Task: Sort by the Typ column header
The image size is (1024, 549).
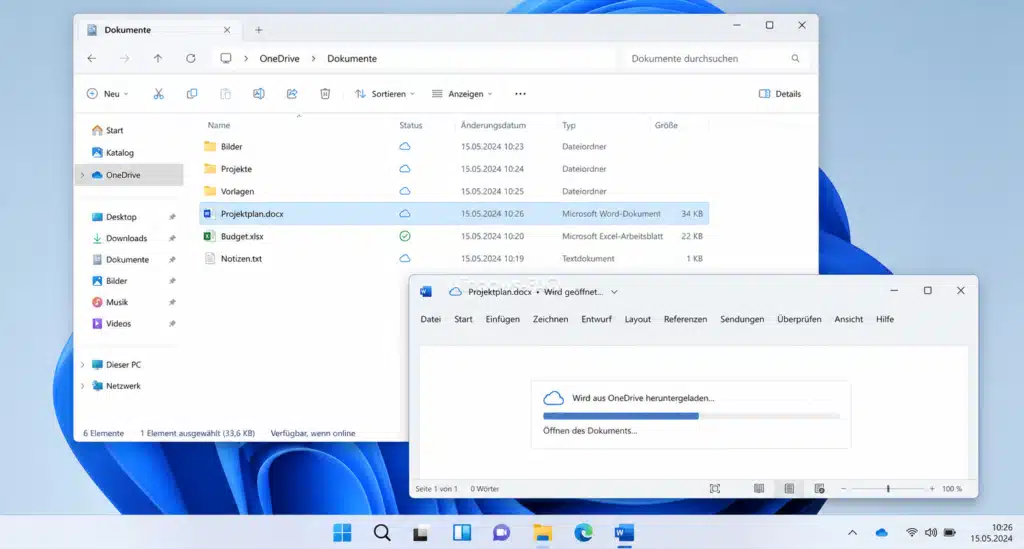Action: coord(569,125)
